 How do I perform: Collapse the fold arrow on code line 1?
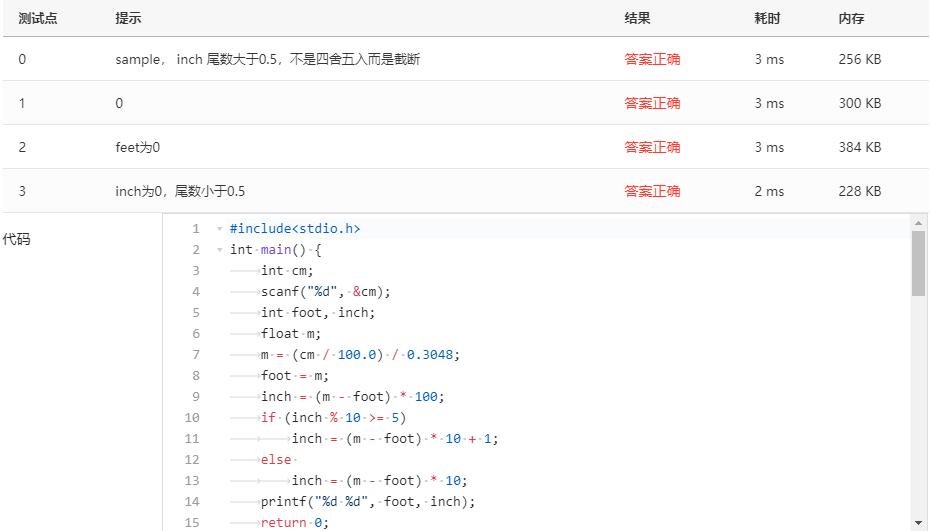click(219, 229)
